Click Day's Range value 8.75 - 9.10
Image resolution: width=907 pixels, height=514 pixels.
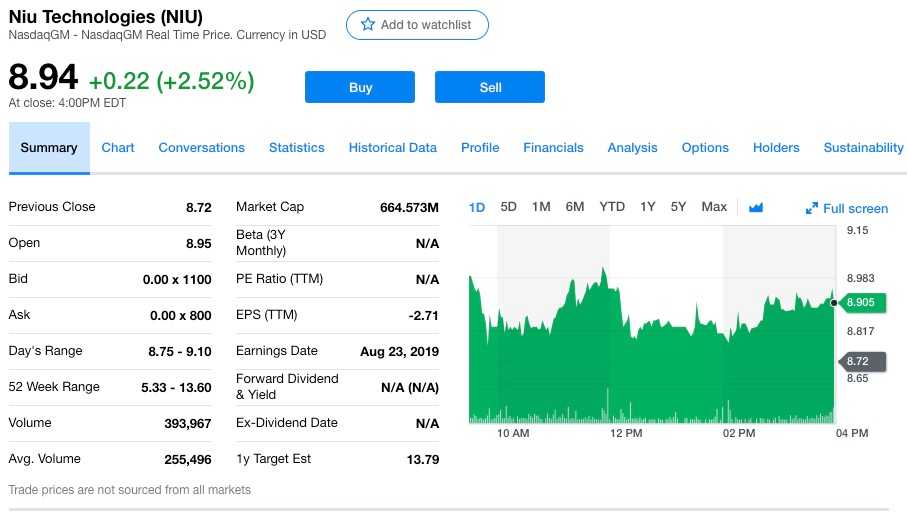[180, 352]
